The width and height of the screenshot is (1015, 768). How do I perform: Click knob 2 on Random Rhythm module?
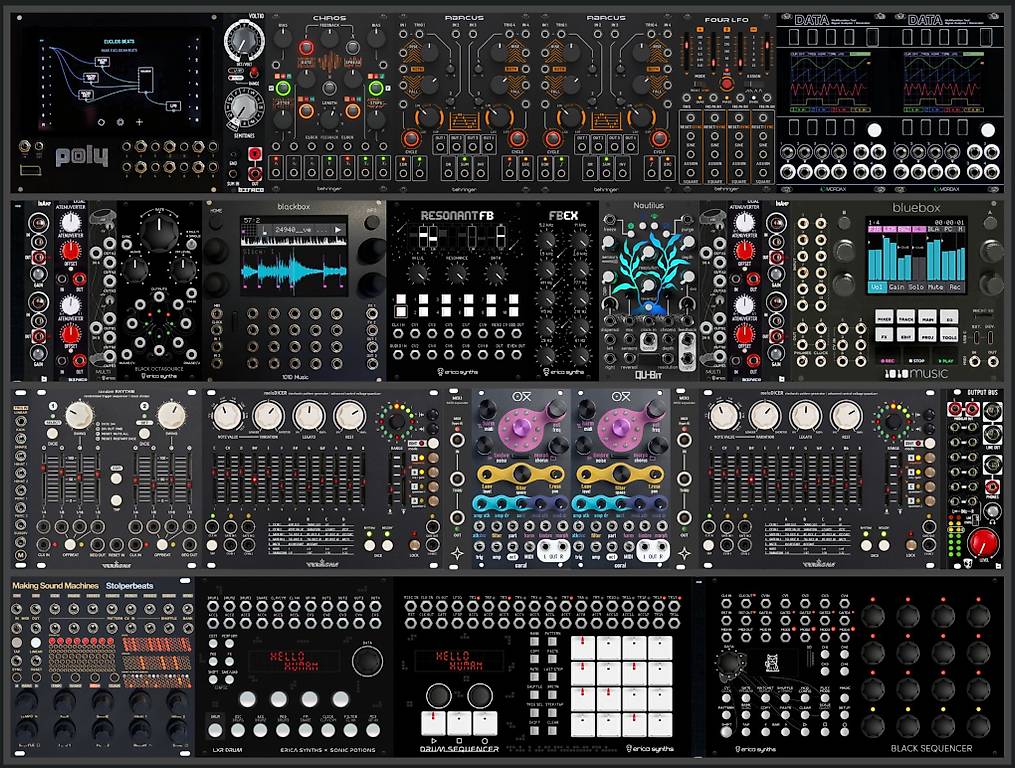[171, 416]
